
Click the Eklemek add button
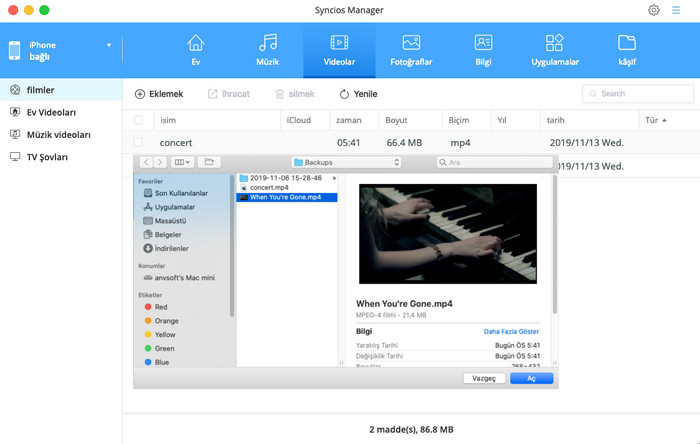click(159, 94)
